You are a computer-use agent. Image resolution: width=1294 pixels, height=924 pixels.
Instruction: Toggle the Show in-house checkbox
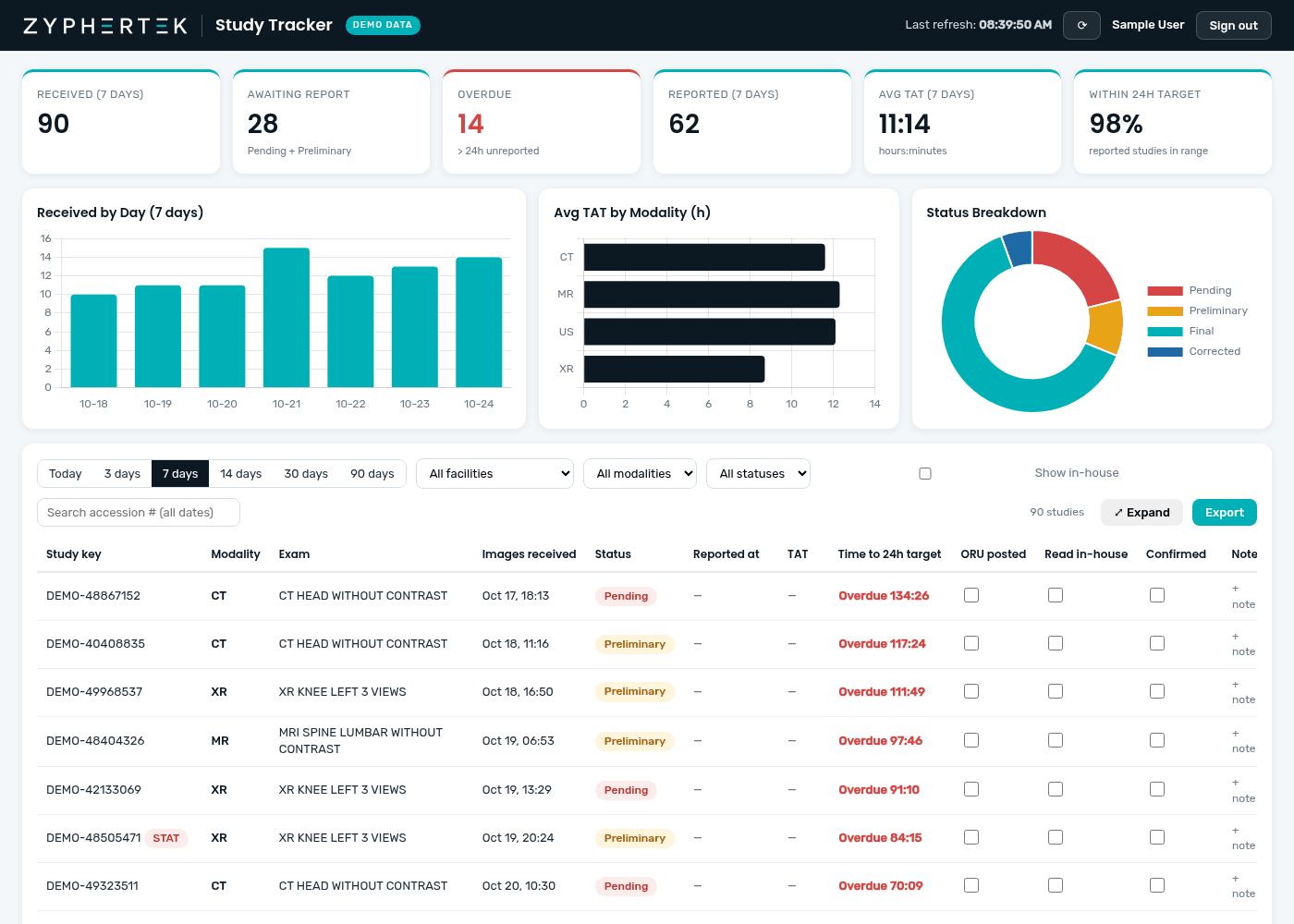pyautogui.click(x=925, y=473)
